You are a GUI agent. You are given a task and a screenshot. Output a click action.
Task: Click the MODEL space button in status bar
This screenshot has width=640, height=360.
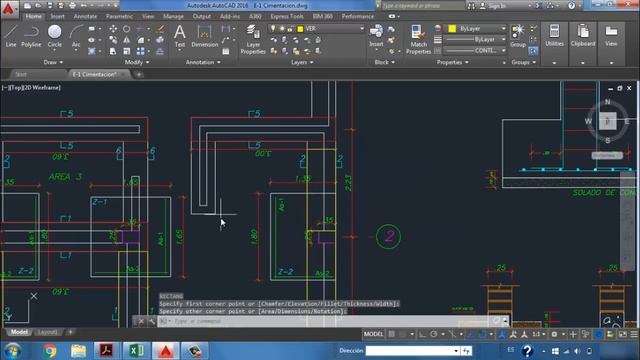[373, 334]
